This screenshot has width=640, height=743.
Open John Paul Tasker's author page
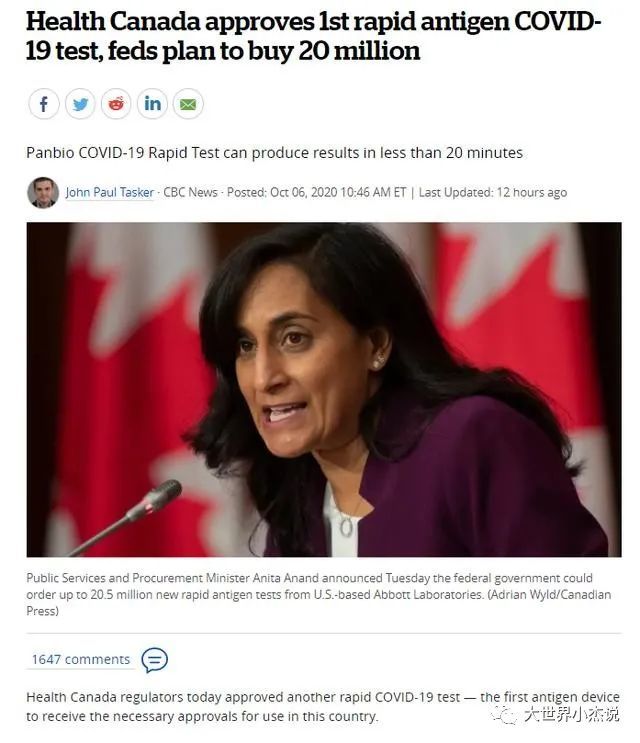[x=109, y=192]
